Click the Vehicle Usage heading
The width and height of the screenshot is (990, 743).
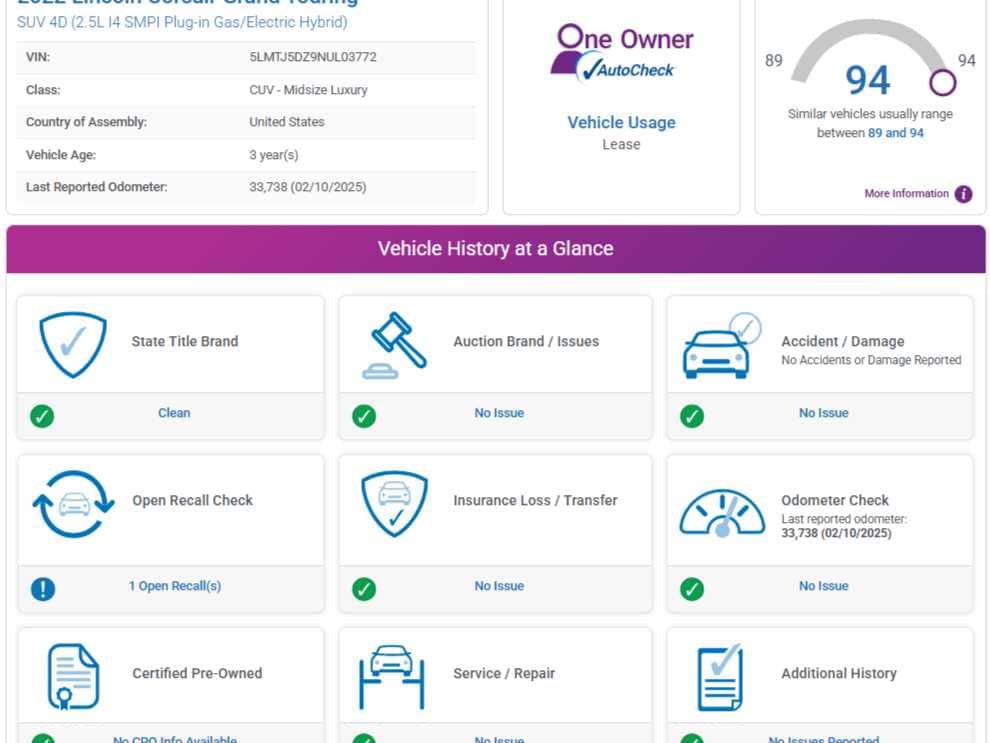tap(622, 122)
